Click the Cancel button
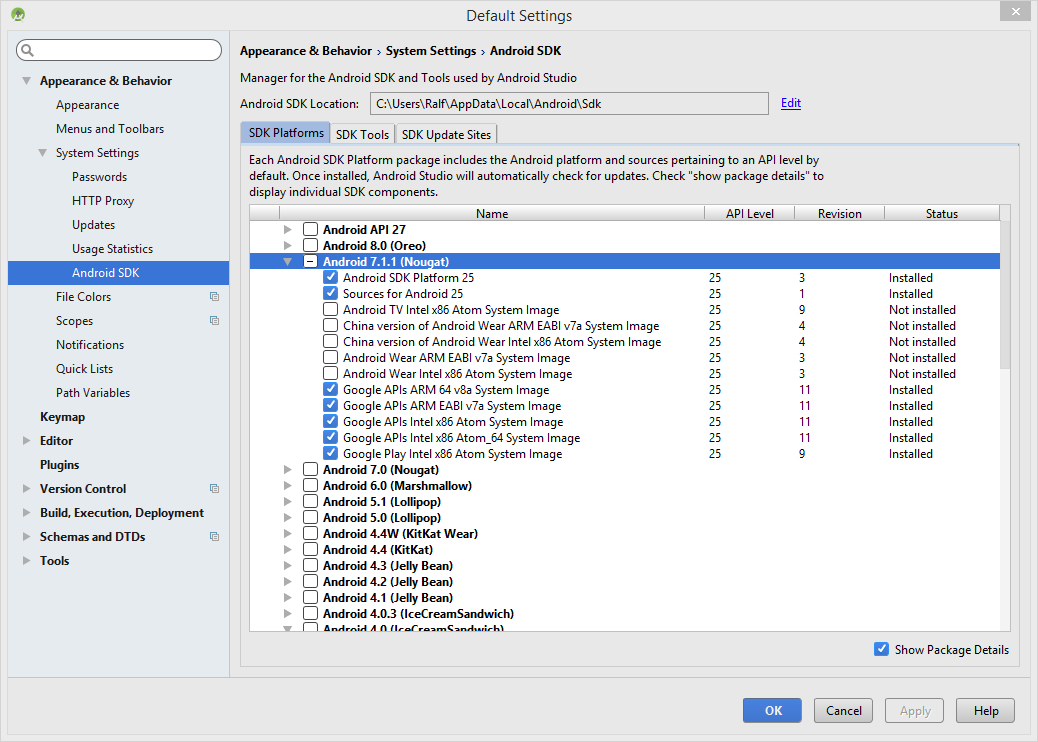Viewport: 1038px width, 742px height. pos(843,710)
